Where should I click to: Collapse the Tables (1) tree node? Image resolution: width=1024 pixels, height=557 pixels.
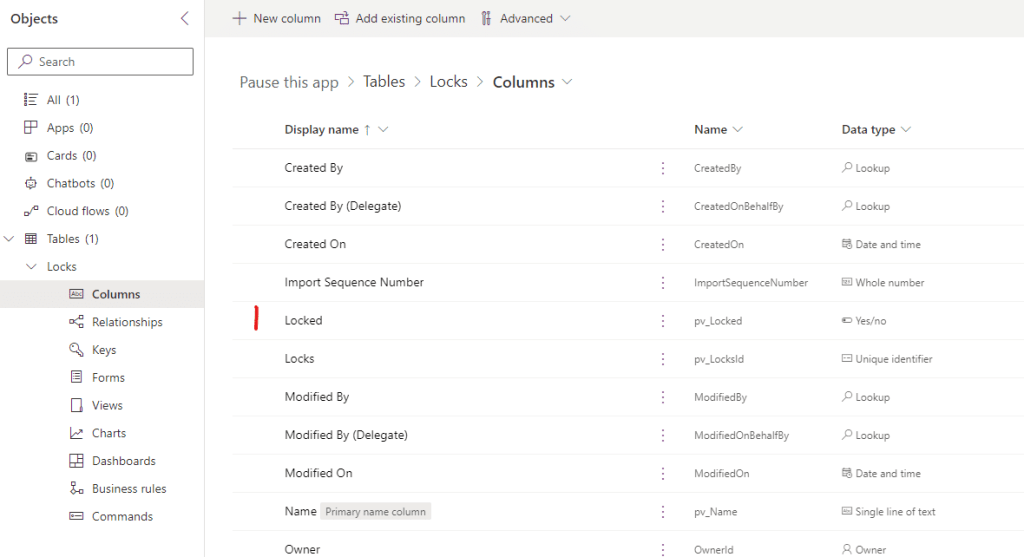(x=9, y=239)
